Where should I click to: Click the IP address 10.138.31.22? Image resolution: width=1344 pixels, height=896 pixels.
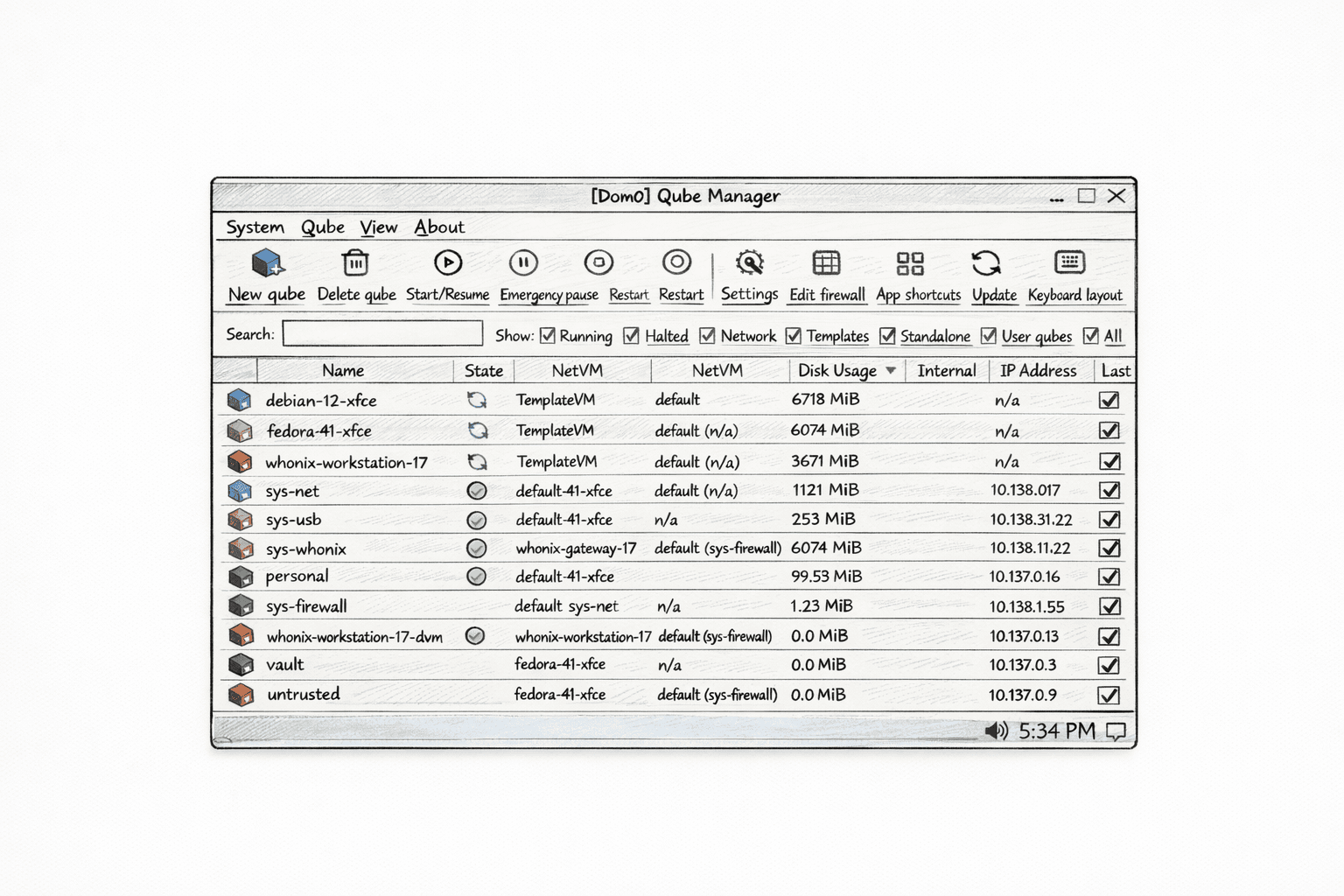click(x=1031, y=520)
